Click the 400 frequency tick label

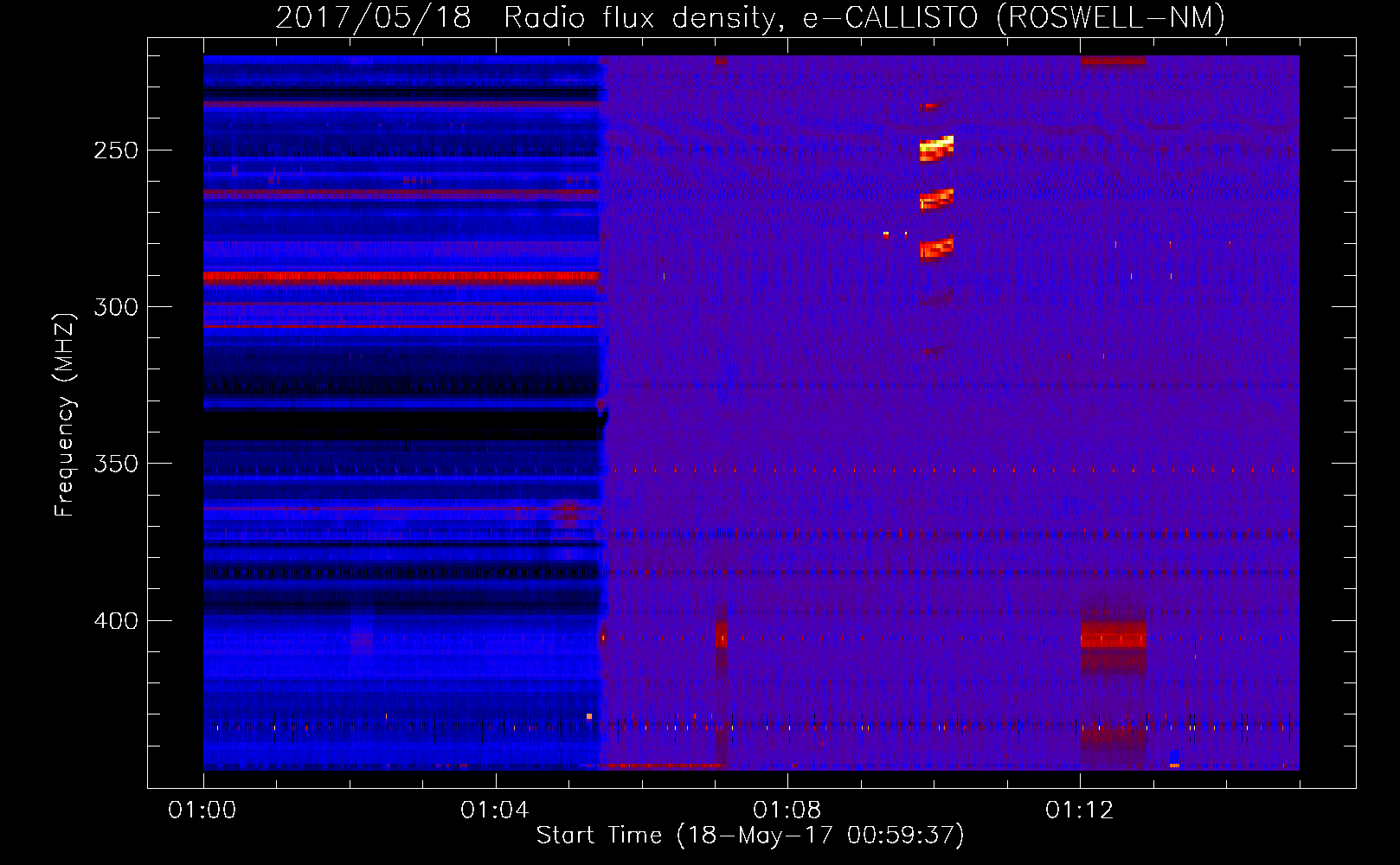click(116, 621)
